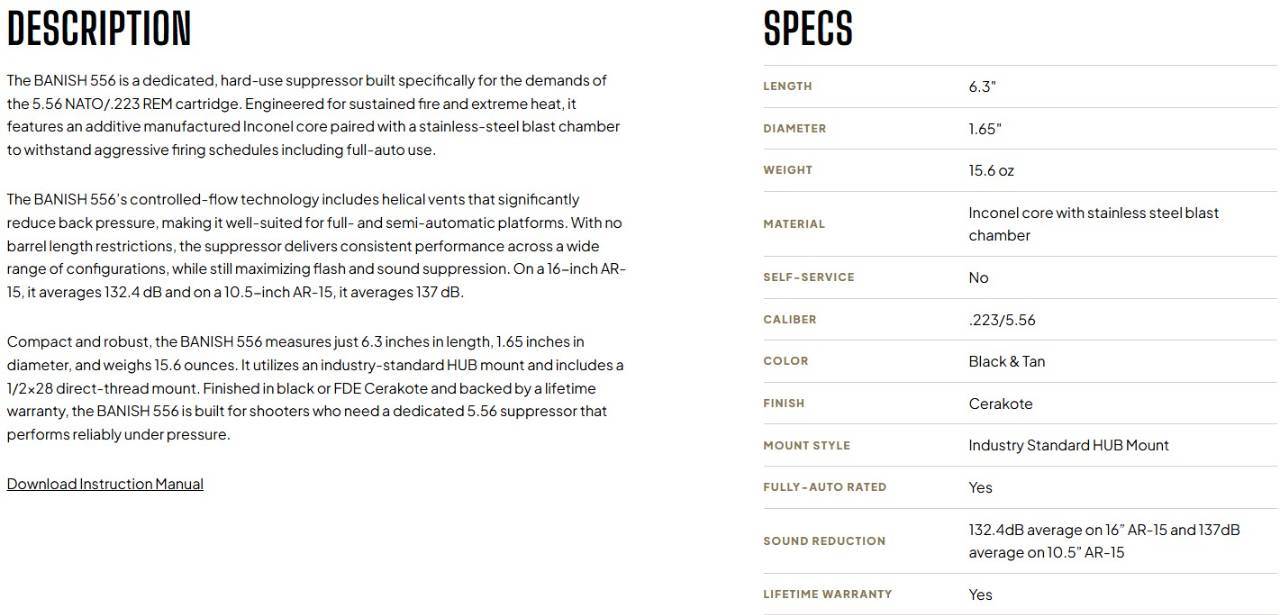Screen dimensions: 1280x615
Task: Click the Cerakote finish value
Action: click(x=1000, y=404)
